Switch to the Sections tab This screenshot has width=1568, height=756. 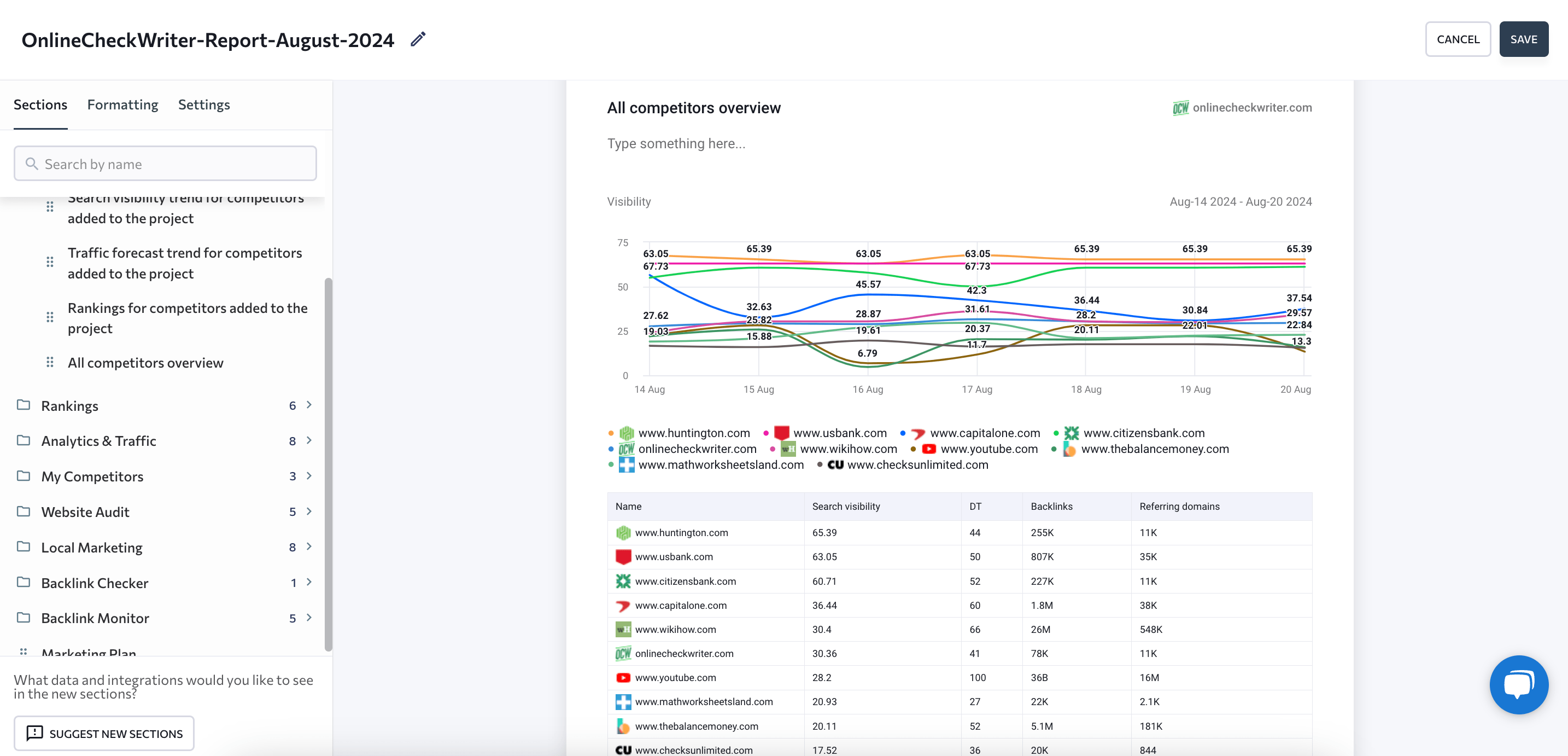pyautogui.click(x=40, y=105)
